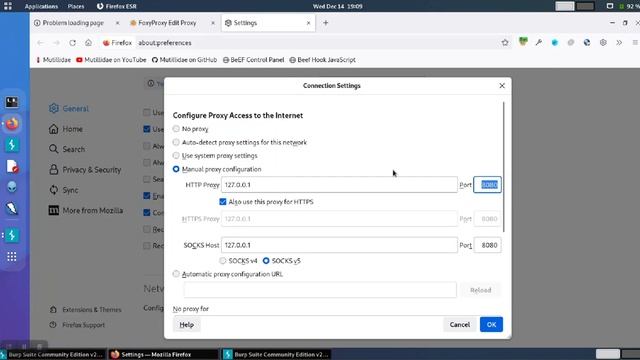Viewport: 640px width, 360px height.
Task: Select SOCKS v5 radio button
Action: [x=266, y=261]
